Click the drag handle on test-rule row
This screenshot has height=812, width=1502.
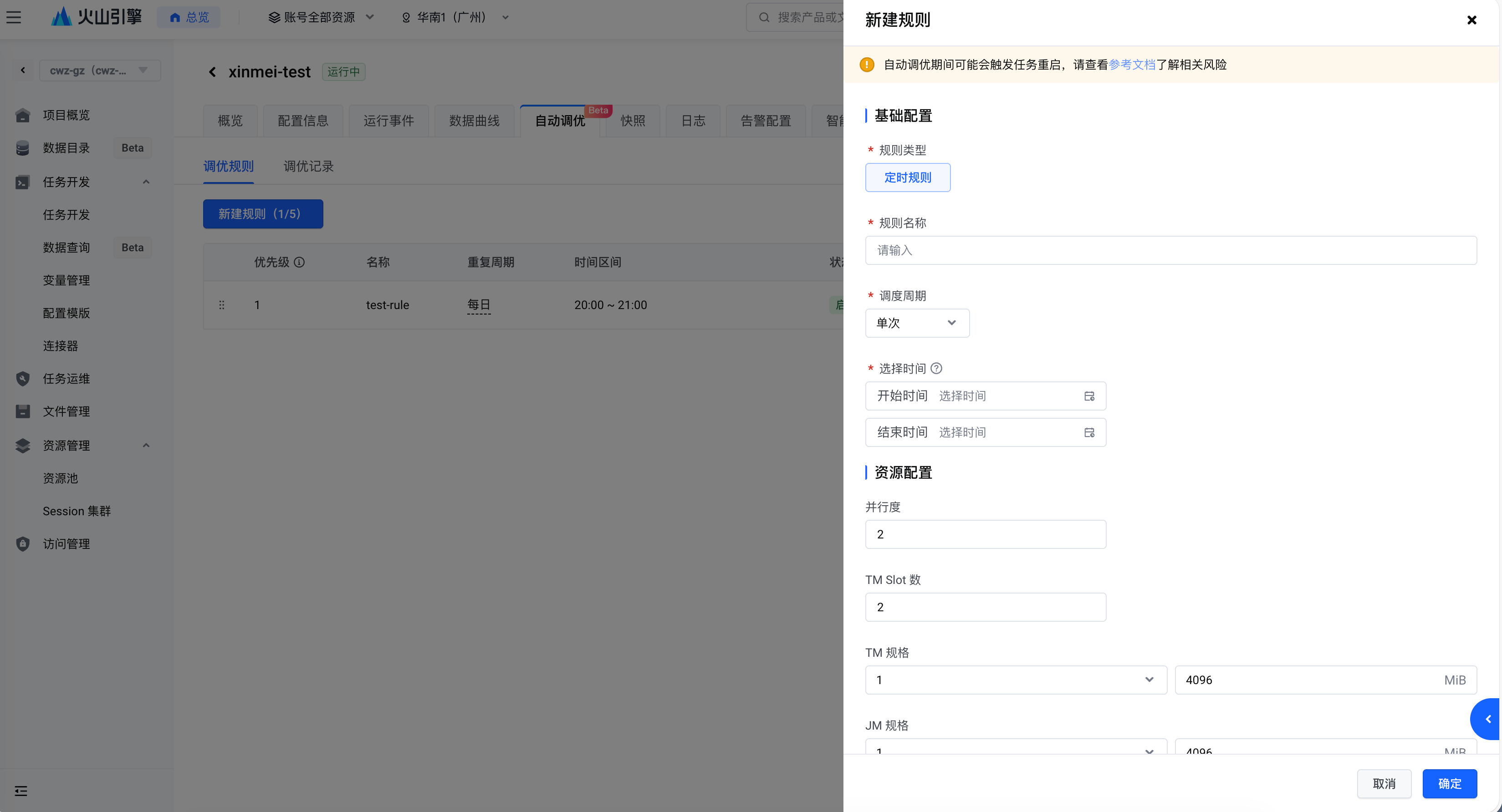coord(222,305)
